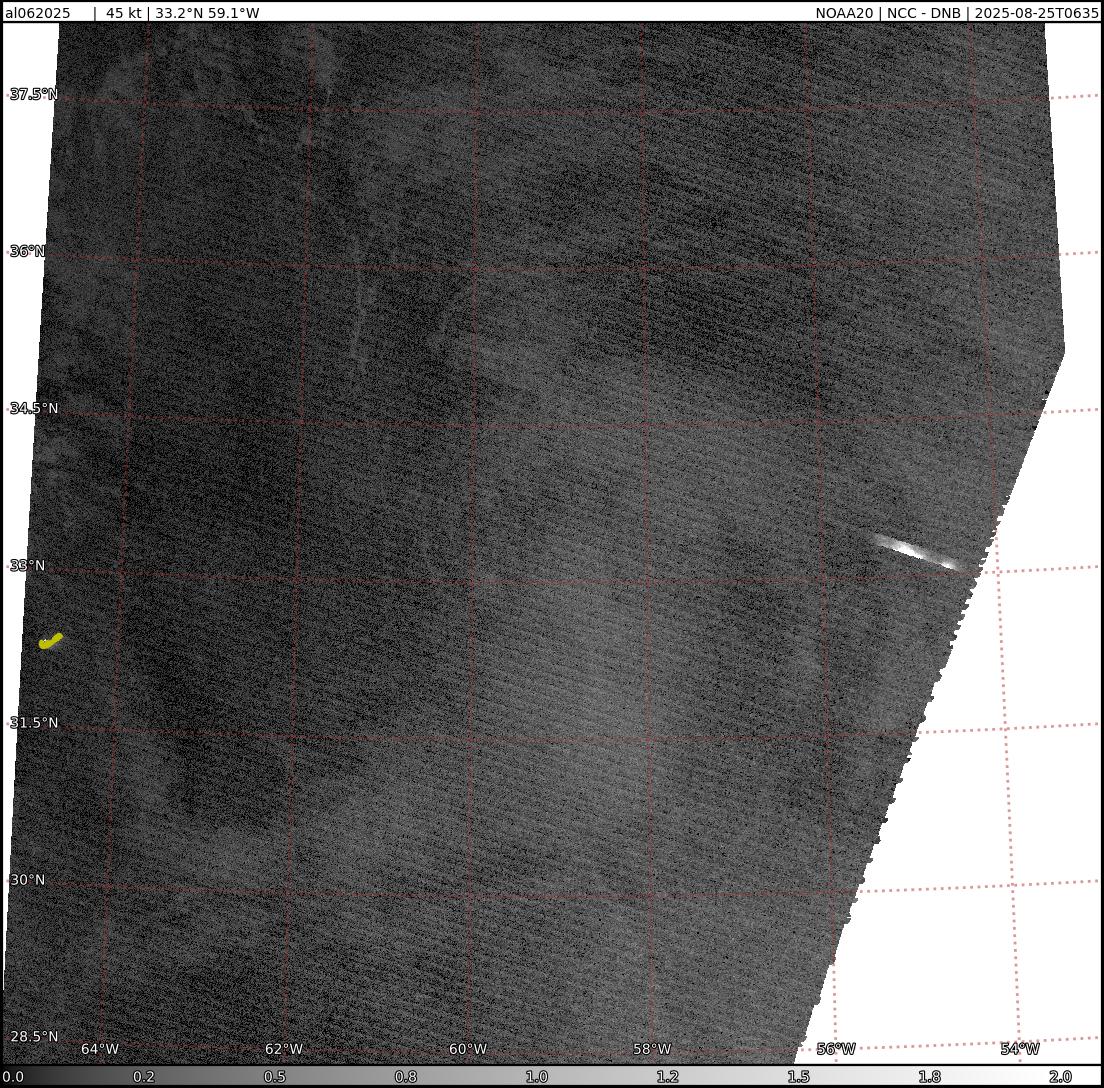Click the 37.5°N latitude label
The image size is (1104, 1088).
tap(34, 95)
